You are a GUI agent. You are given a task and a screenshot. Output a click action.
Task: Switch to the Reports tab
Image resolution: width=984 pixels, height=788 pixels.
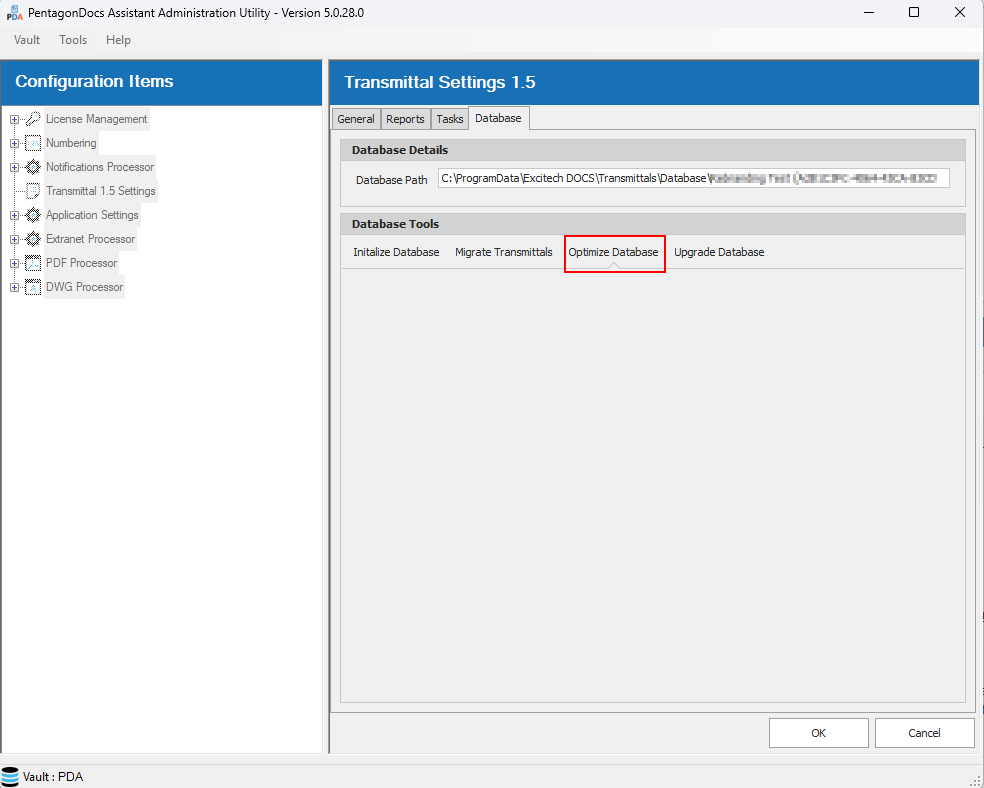coord(405,119)
